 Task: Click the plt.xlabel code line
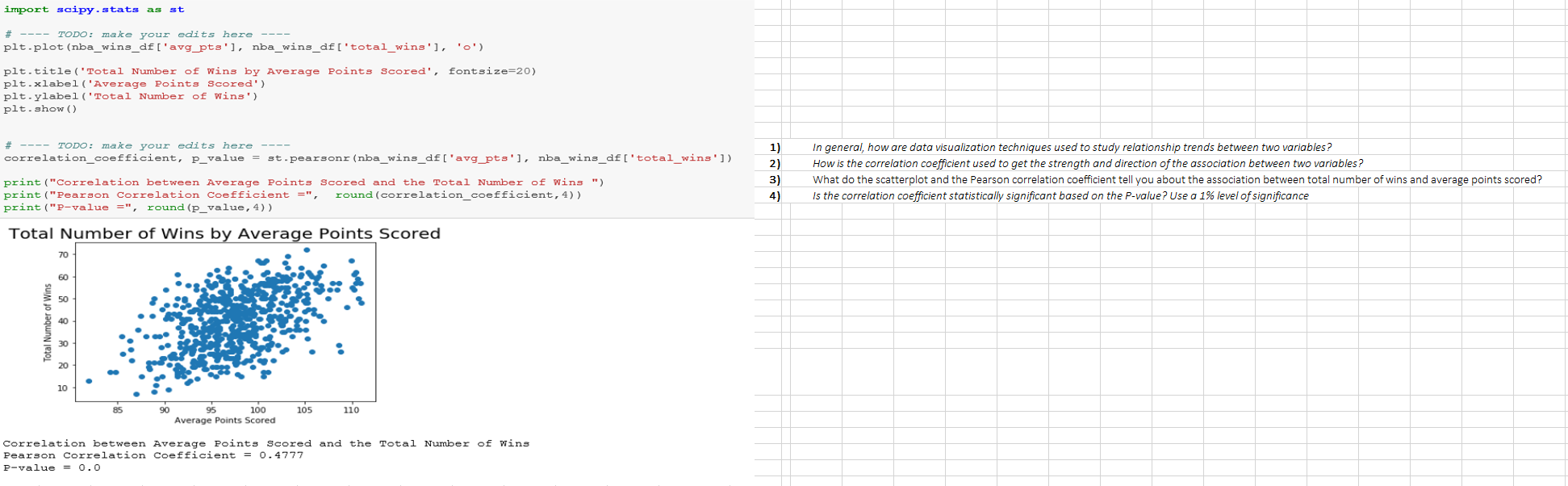(134, 84)
